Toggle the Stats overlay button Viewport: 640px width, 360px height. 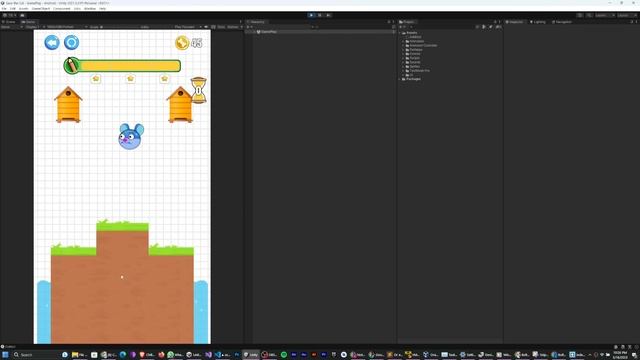(221, 27)
